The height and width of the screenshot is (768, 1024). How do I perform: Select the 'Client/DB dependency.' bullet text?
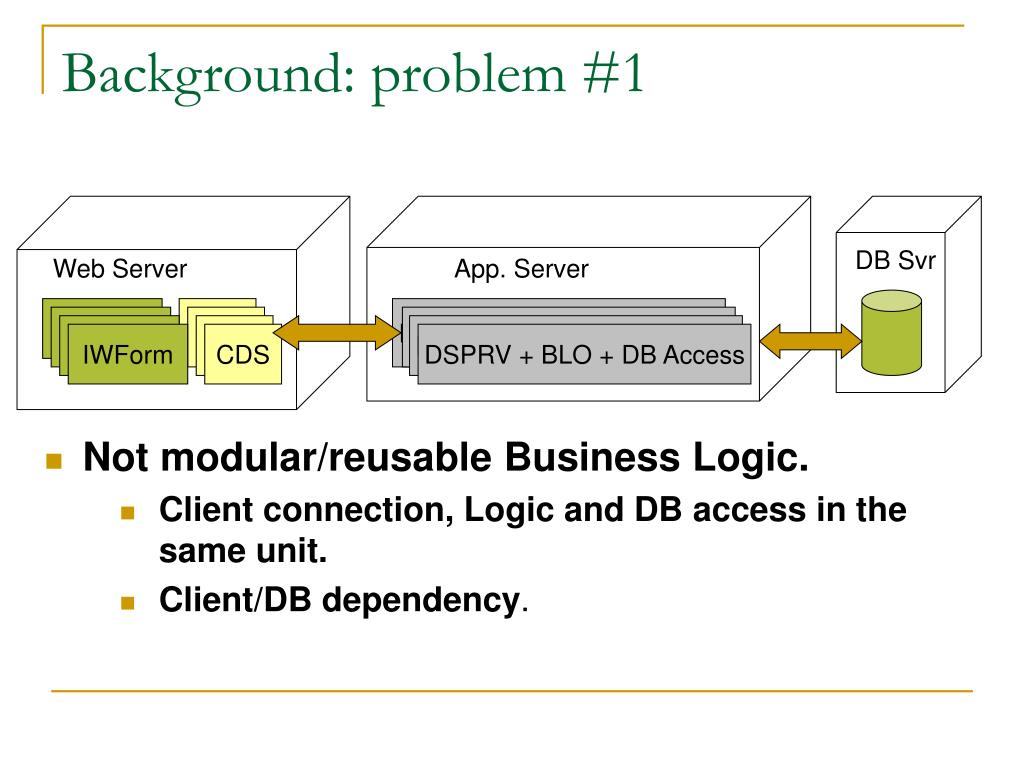click(x=344, y=600)
